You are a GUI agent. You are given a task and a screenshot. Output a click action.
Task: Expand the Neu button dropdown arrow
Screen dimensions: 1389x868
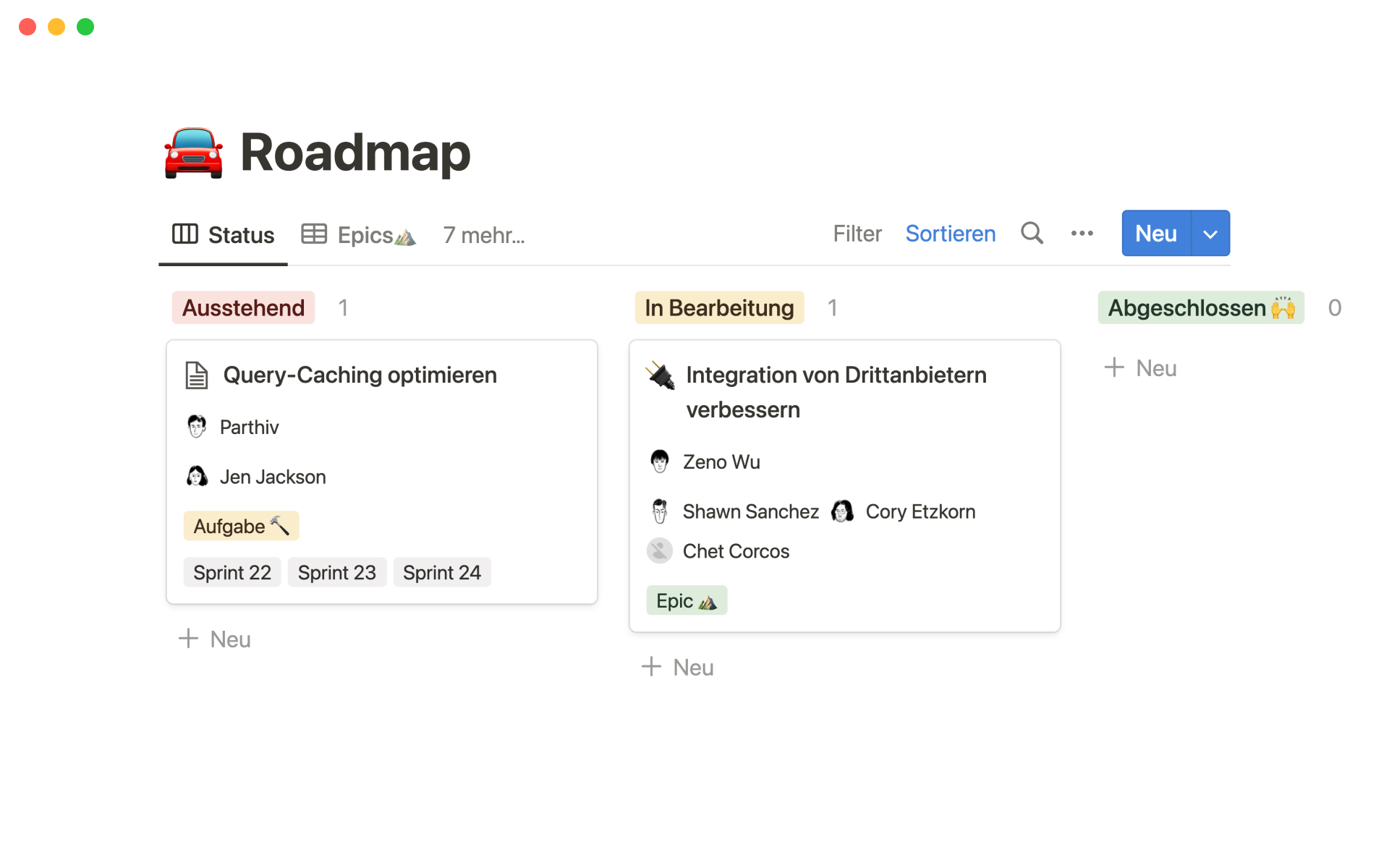[1210, 234]
